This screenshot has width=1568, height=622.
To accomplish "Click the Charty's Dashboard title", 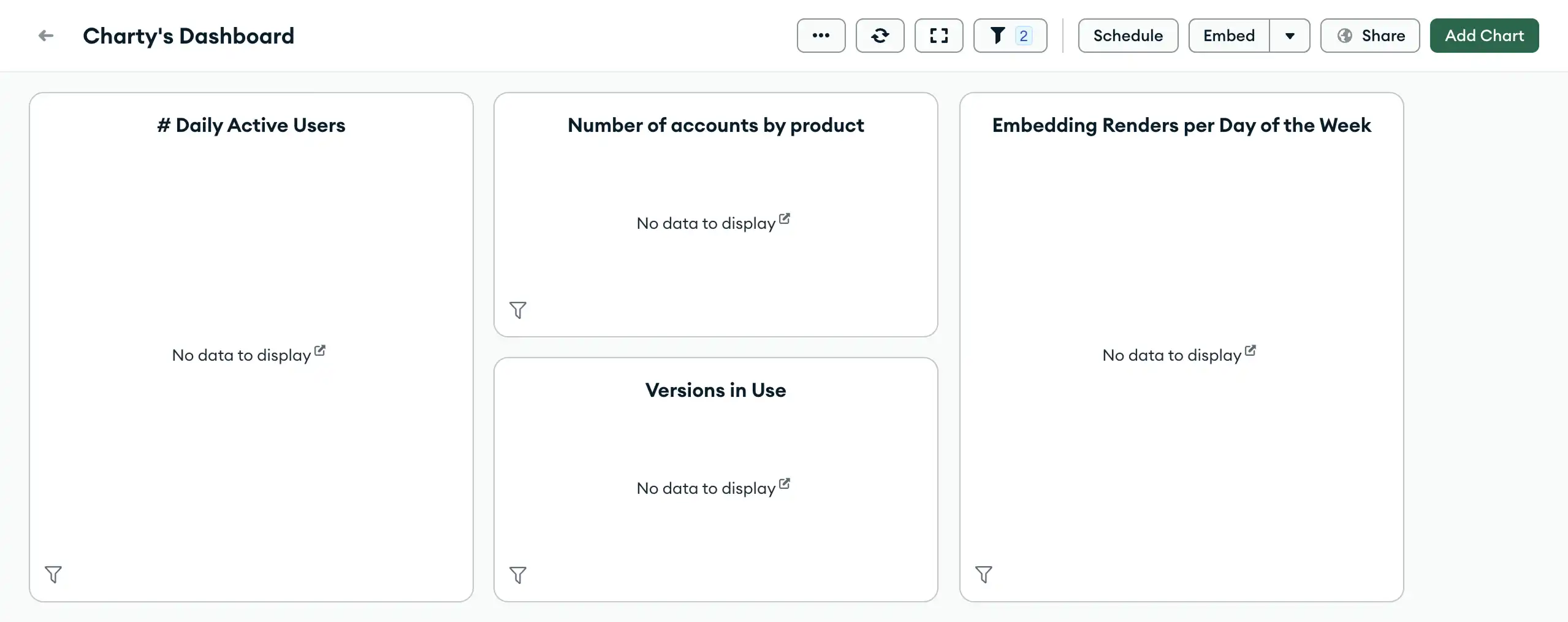I will pyautogui.click(x=189, y=36).
